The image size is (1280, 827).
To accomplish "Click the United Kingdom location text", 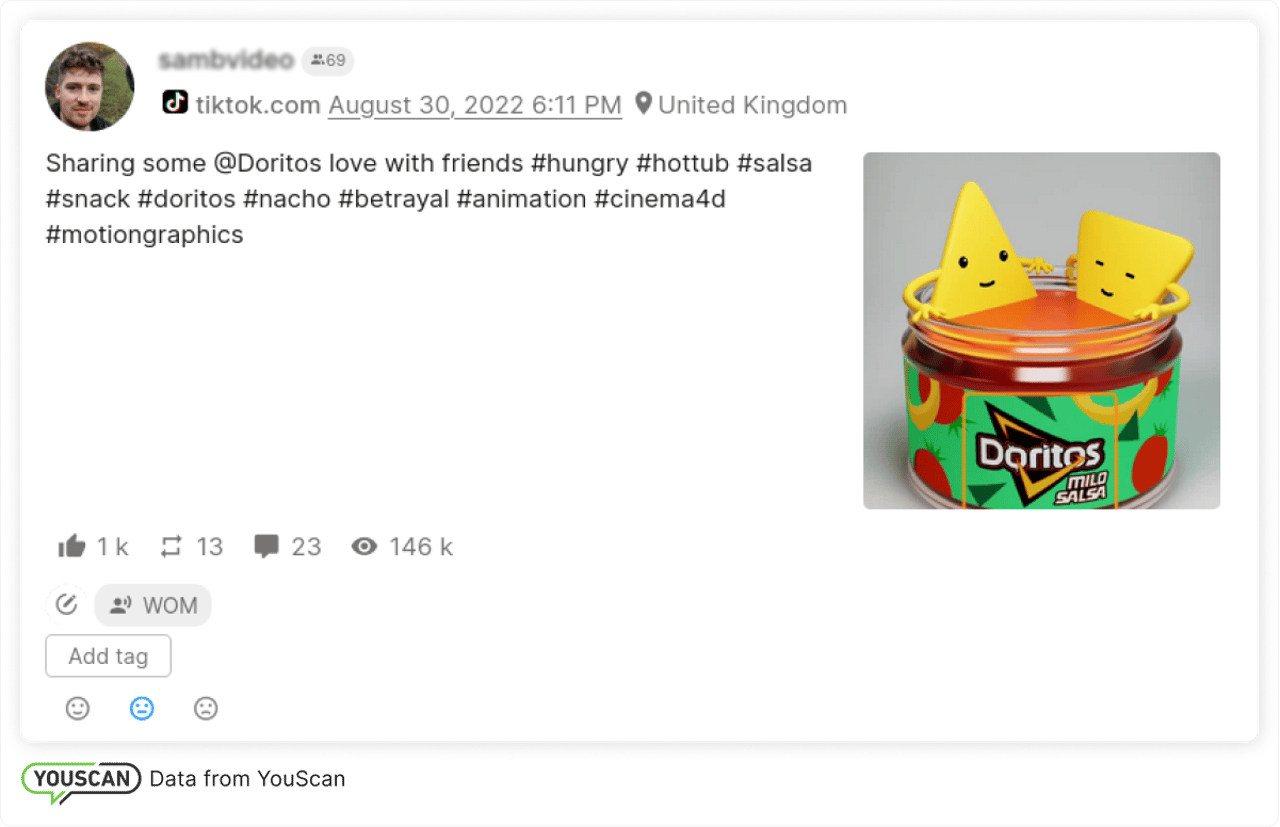I will (x=752, y=104).
